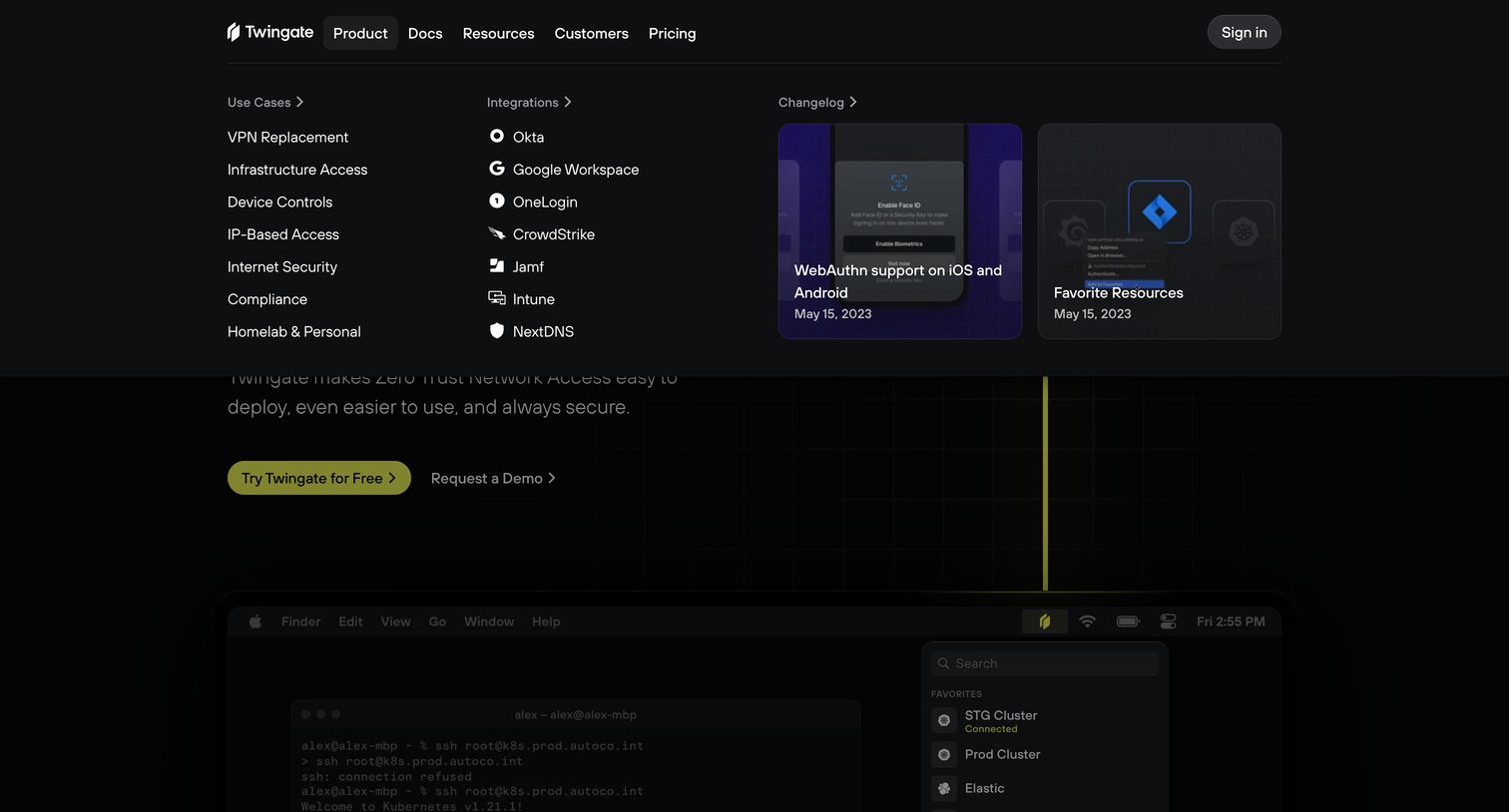1509x812 pixels.
Task: Click the Elastic resource icon
Action: click(944, 788)
